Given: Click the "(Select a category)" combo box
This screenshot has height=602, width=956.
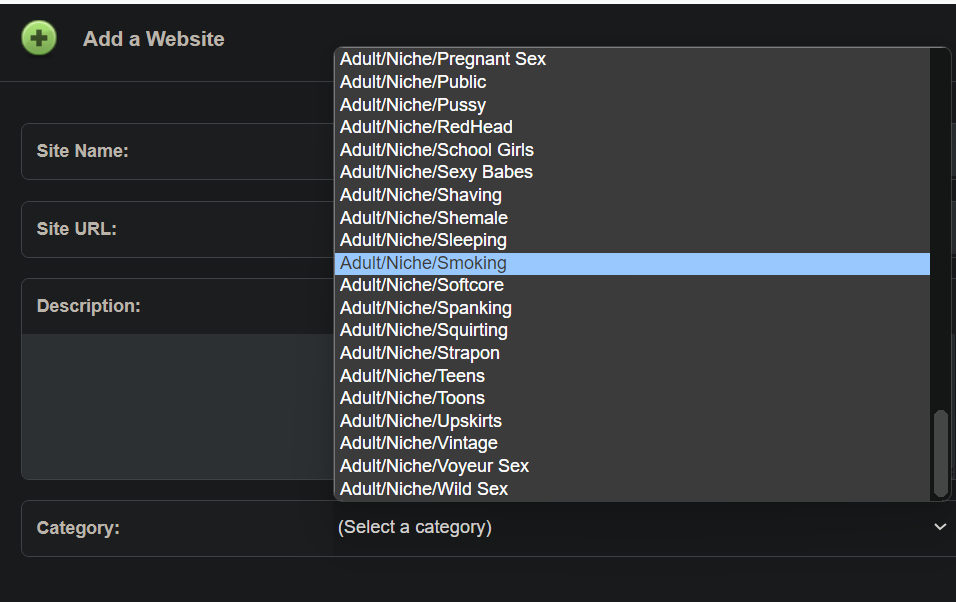Looking at the screenshot, I should tap(630, 527).
